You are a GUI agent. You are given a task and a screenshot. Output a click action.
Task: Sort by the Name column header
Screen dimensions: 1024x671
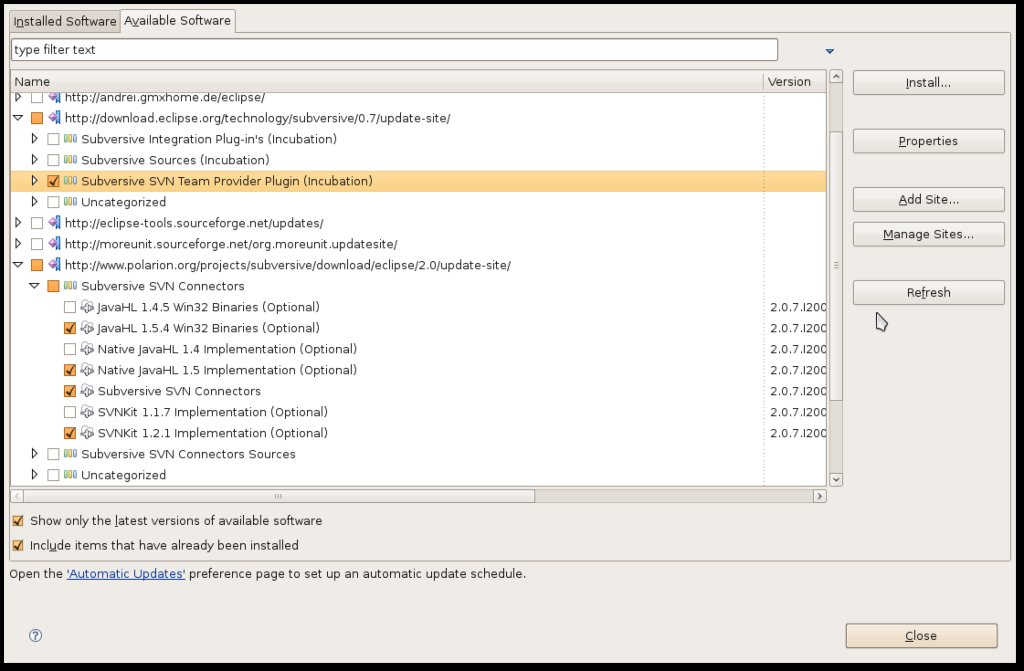[x=387, y=82]
